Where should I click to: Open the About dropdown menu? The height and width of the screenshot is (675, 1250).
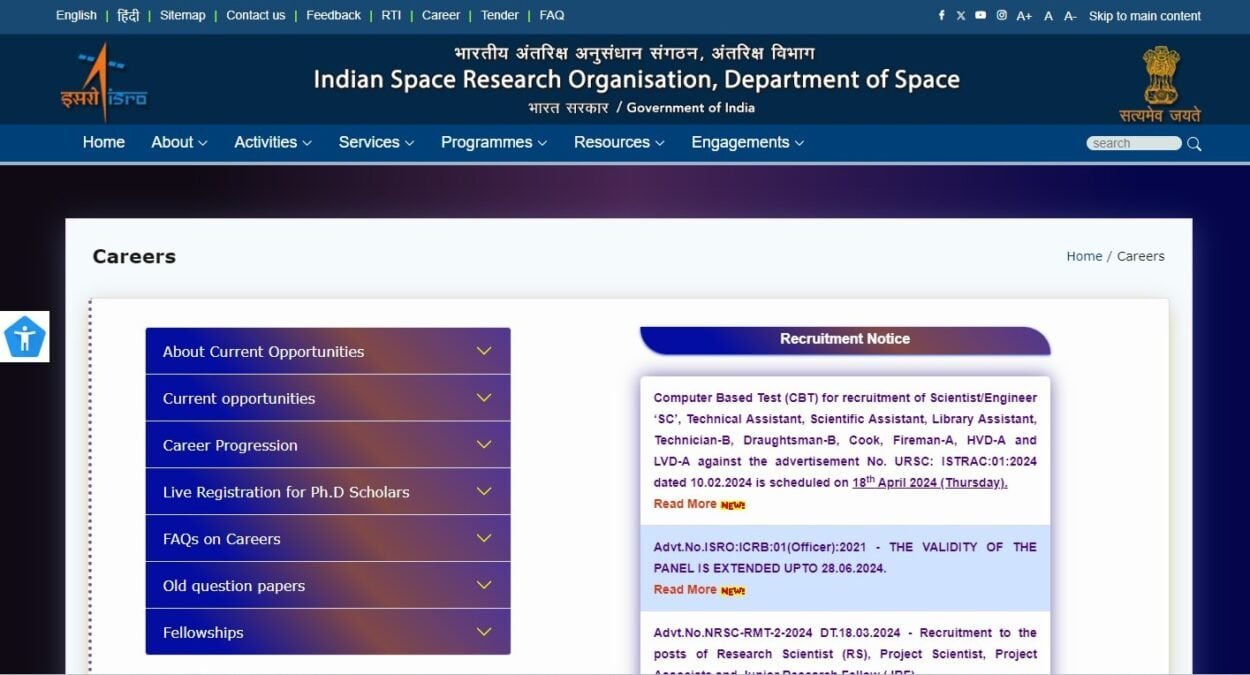point(179,142)
